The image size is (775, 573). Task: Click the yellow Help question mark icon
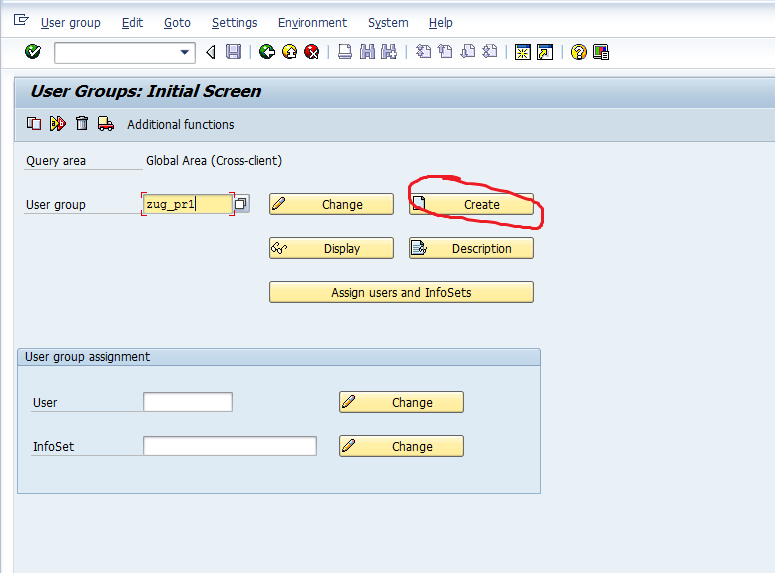579,52
